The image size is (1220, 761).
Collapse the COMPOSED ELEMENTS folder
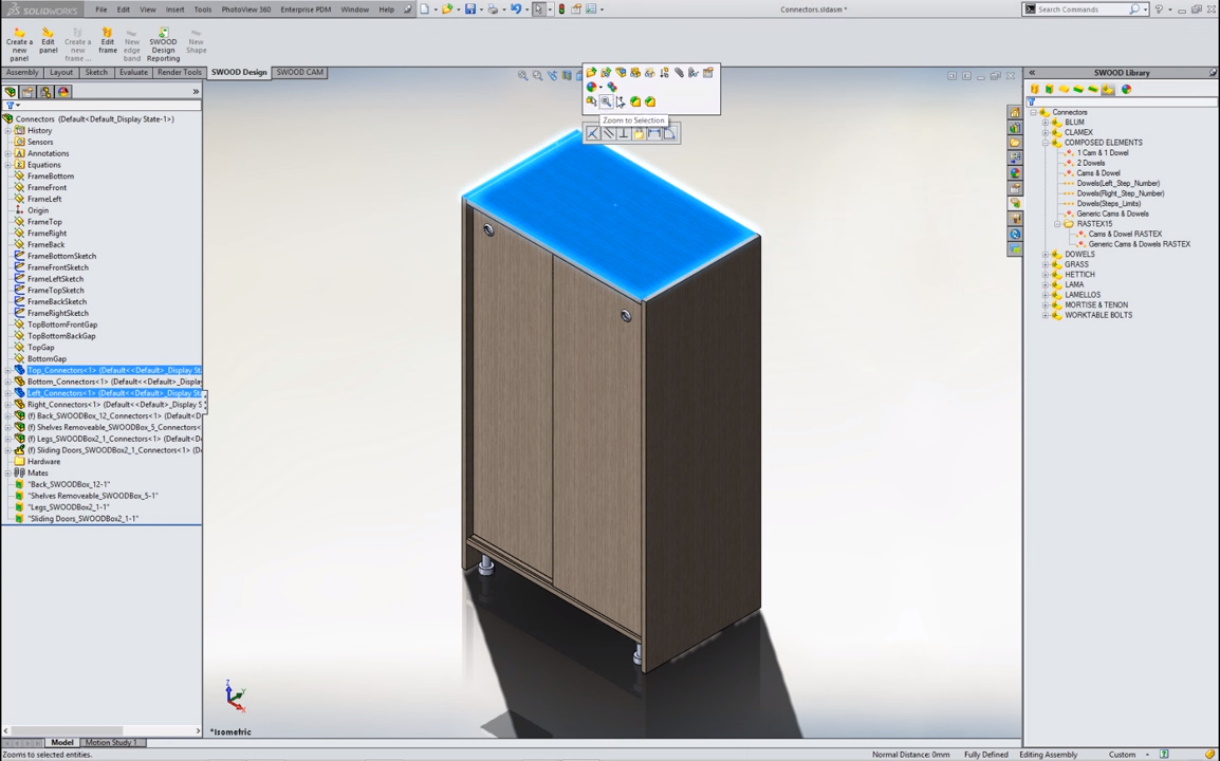[1046, 143]
